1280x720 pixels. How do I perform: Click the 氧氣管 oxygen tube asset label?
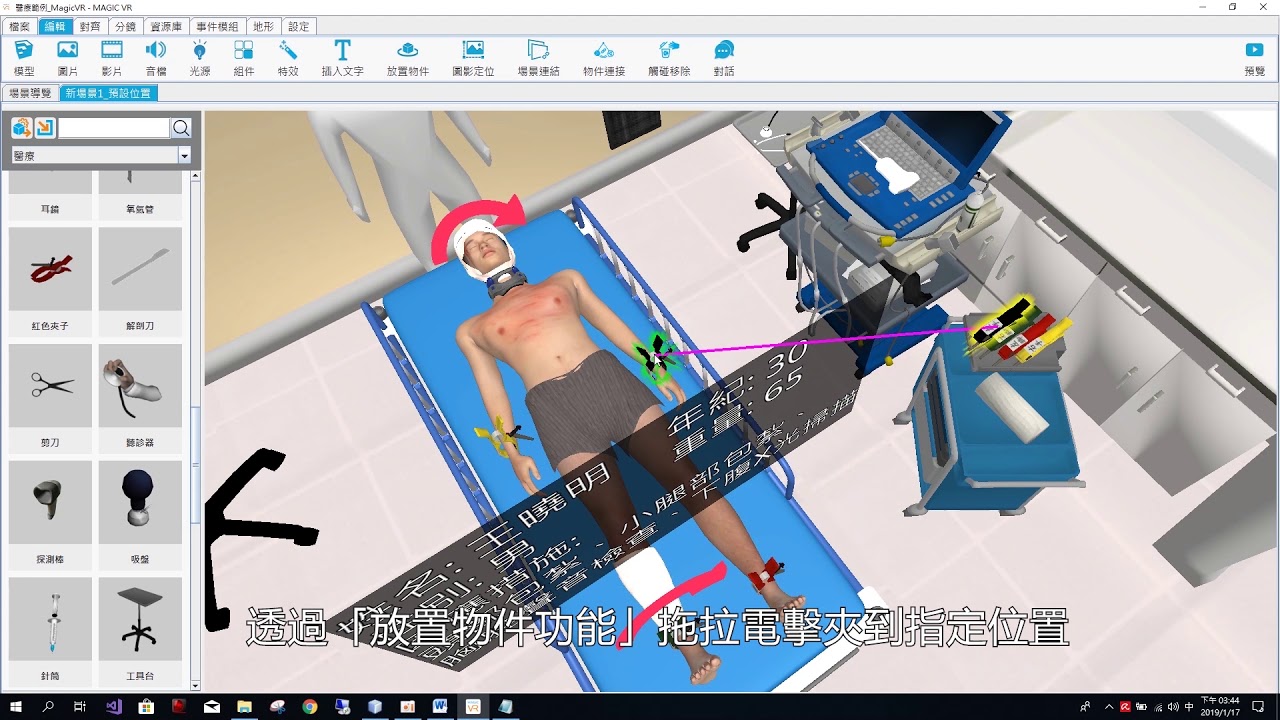click(x=140, y=210)
